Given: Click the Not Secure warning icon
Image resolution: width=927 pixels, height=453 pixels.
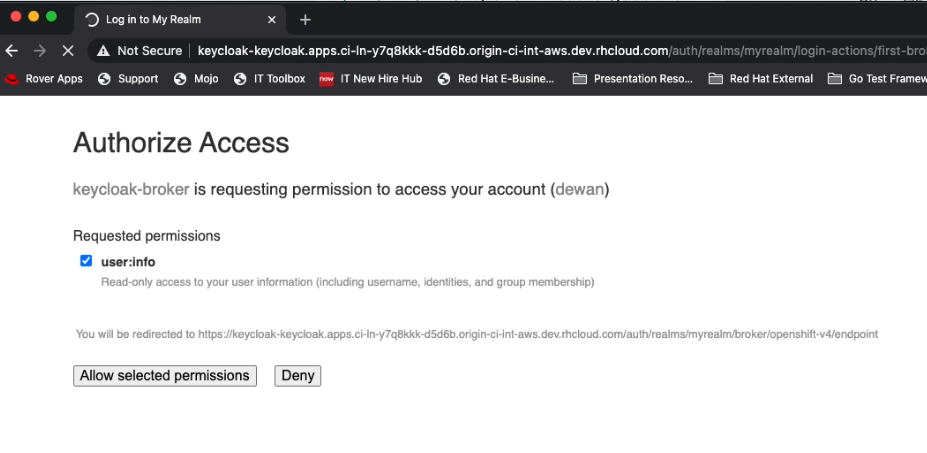Looking at the screenshot, I should (x=103, y=50).
